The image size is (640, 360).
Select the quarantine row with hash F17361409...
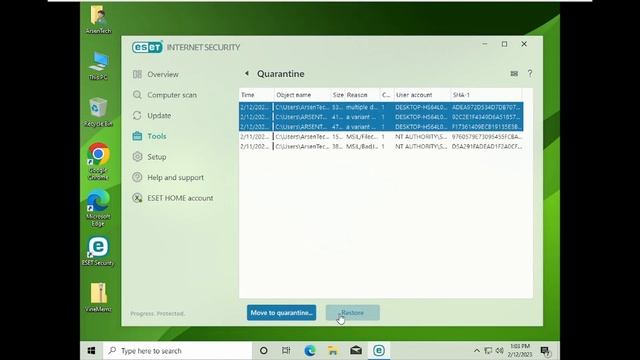click(x=381, y=127)
